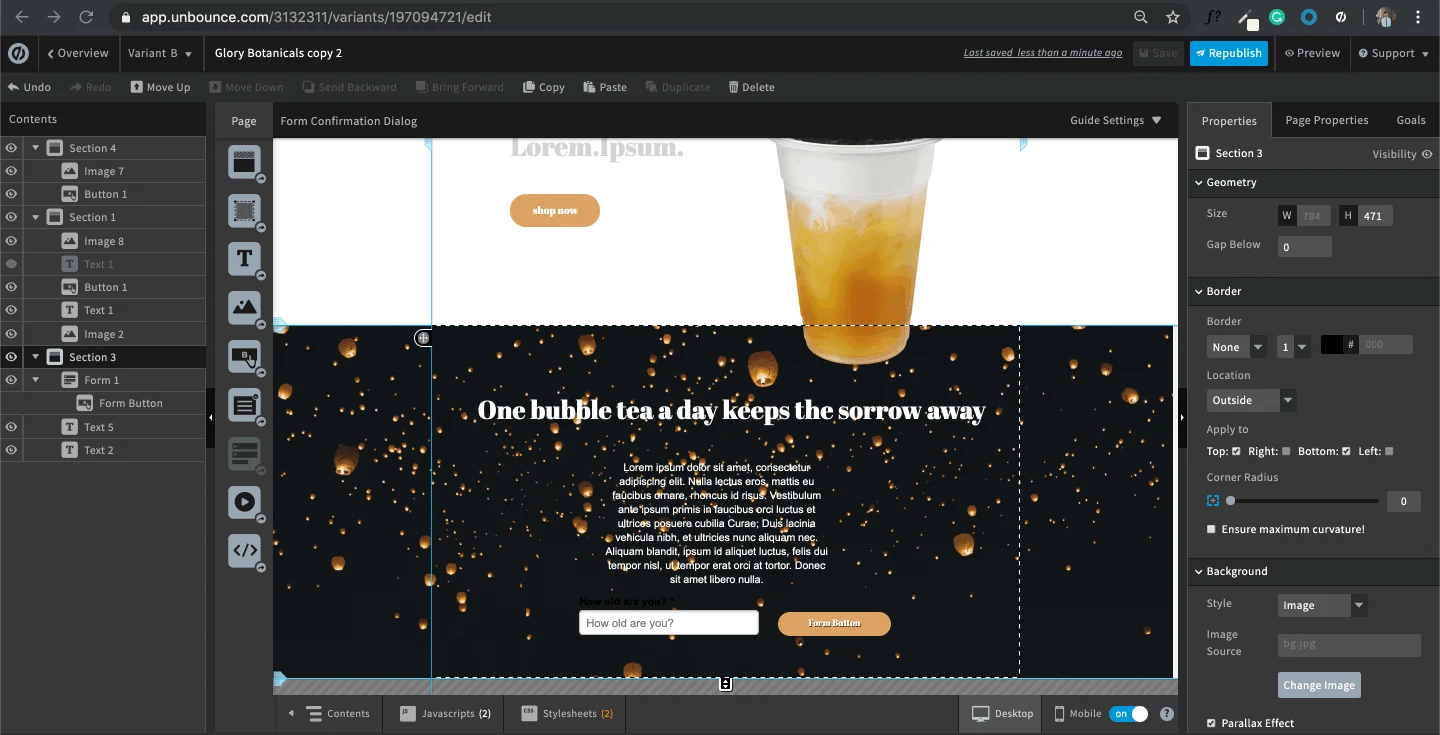
Task: Enable Ensure maximum curvature checkbox
Action: 1212,529
